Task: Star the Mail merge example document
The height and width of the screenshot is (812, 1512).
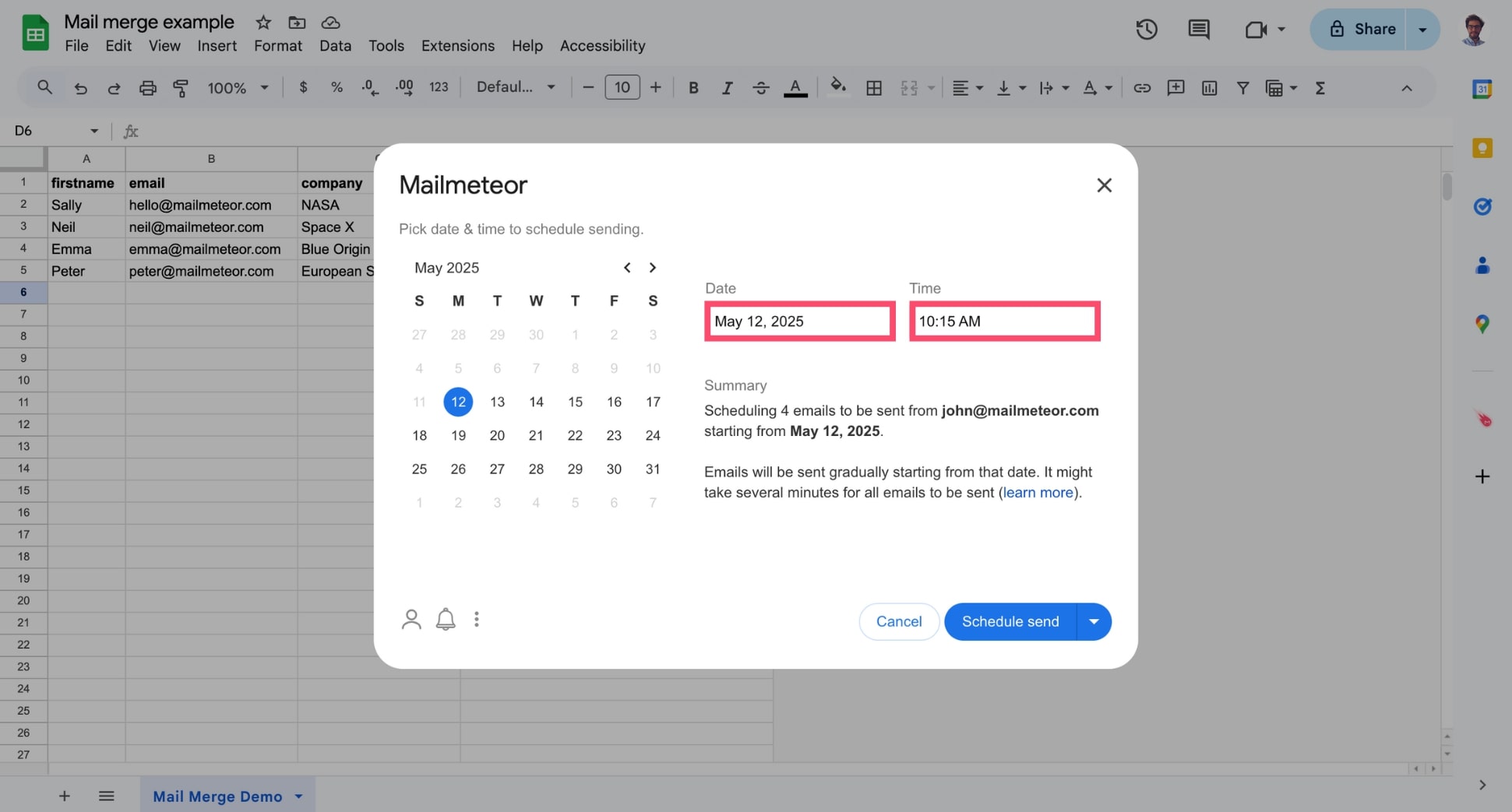Action: click(x=263, y=23)
